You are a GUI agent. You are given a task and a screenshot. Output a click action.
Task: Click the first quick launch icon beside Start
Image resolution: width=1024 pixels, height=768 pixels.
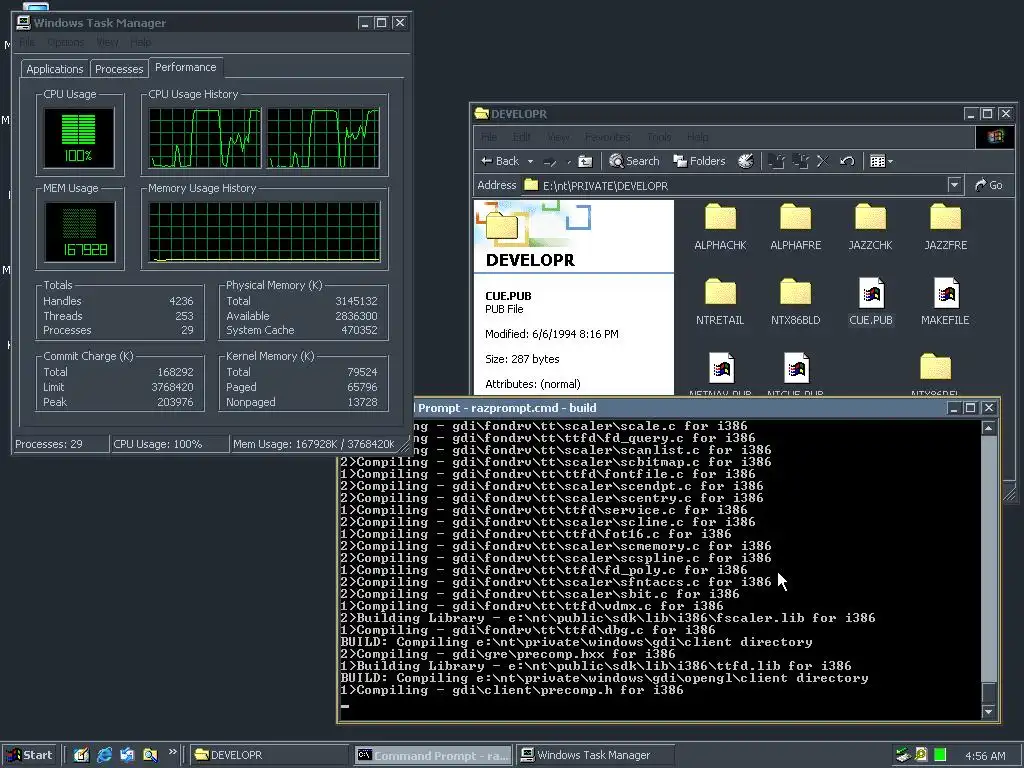(x=81, y=755)
